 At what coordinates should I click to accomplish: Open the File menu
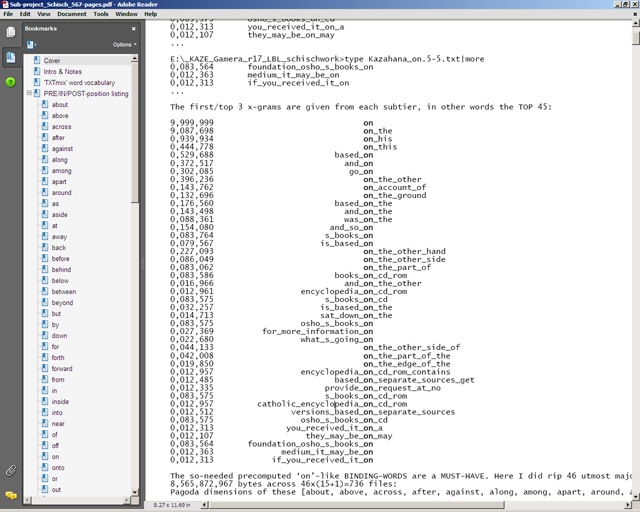point(8,14)
